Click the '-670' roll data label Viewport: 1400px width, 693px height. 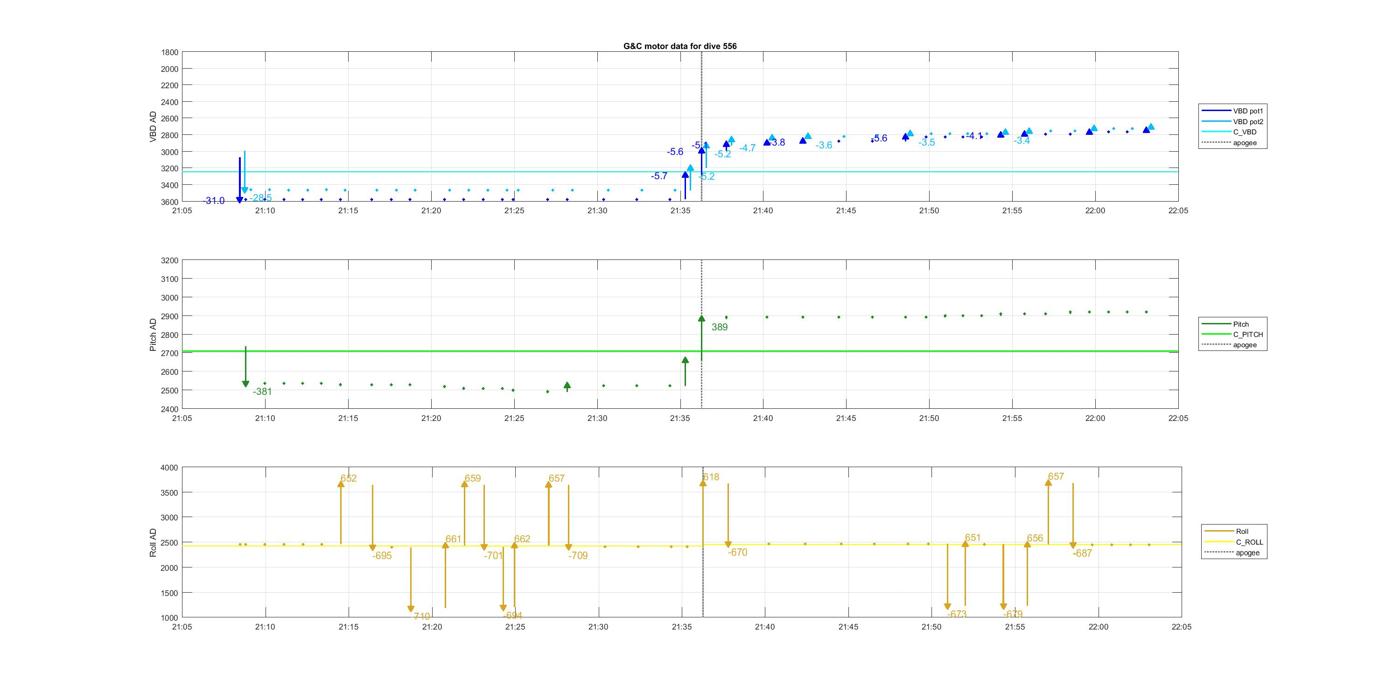tap(738, 552)
